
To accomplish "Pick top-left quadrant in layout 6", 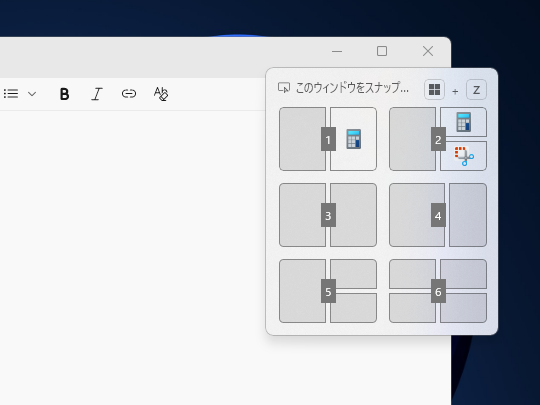I will pos(412,274).
